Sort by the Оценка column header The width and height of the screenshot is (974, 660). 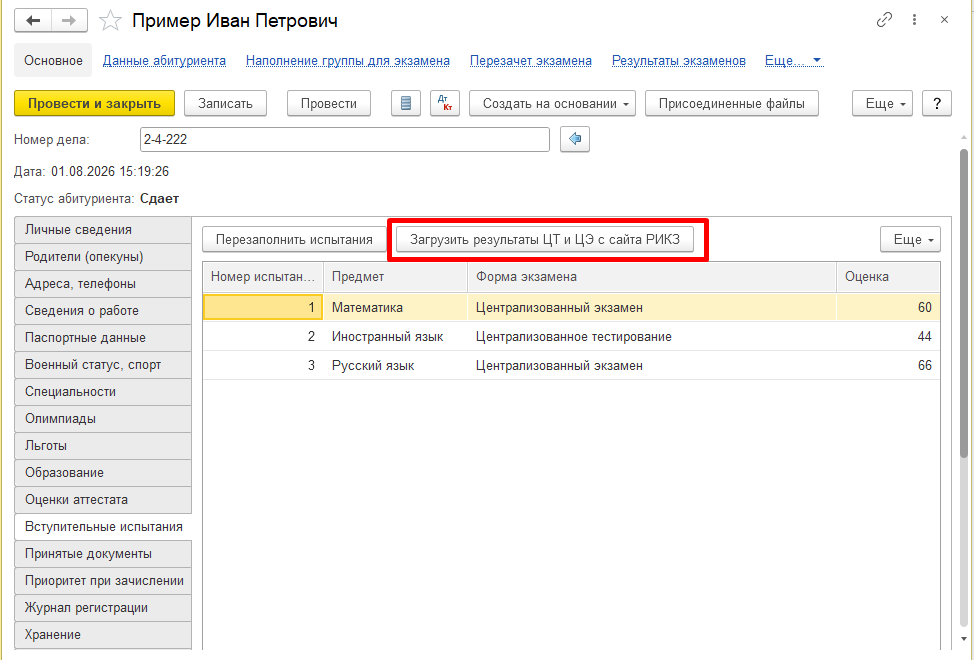888,277
